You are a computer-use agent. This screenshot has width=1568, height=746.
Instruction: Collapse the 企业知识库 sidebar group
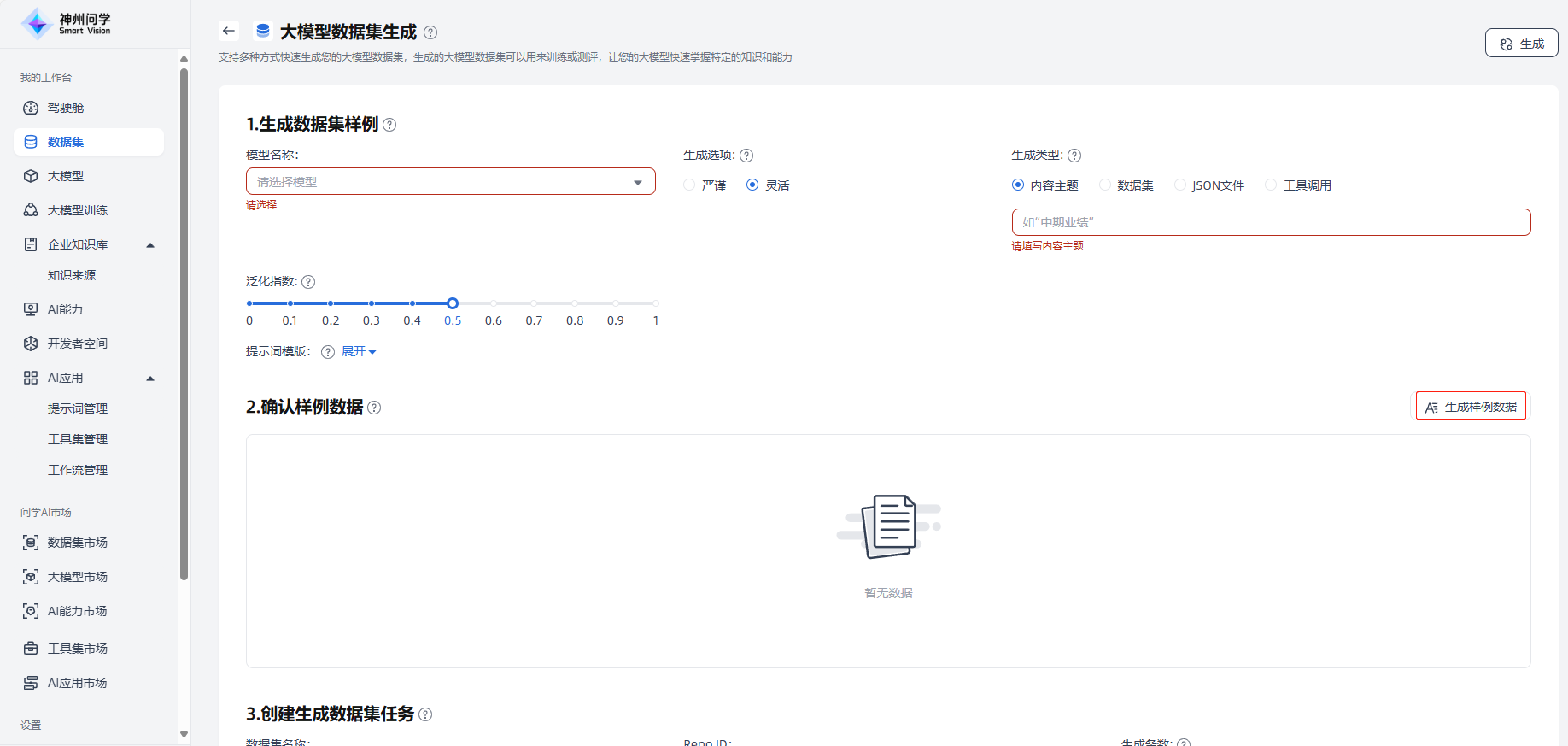coord(150,245)
